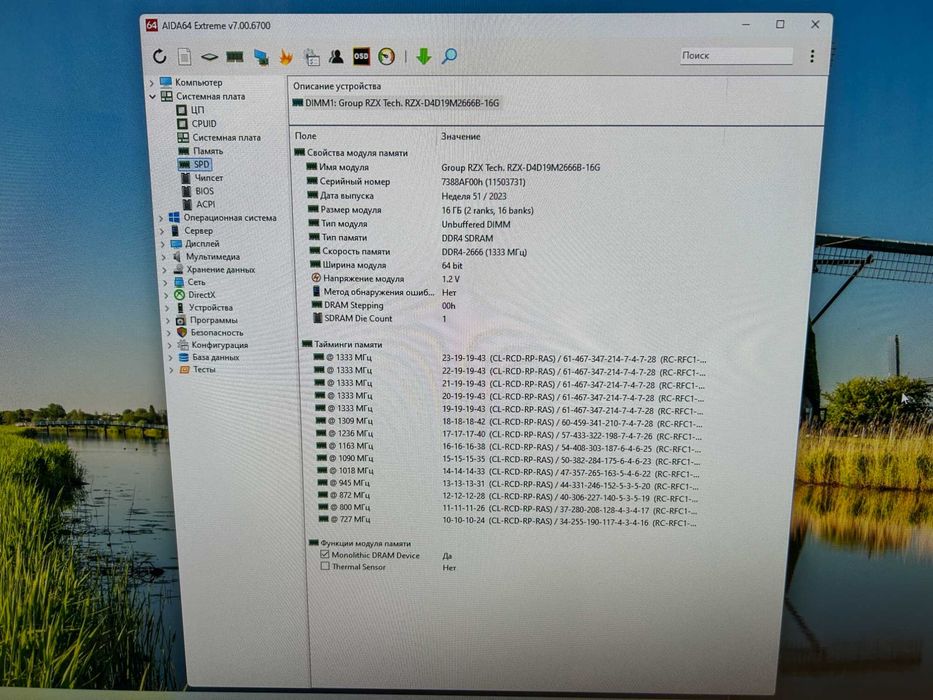
Task: Expand the DirectX tree node
Action: click(x=167, y=295)
